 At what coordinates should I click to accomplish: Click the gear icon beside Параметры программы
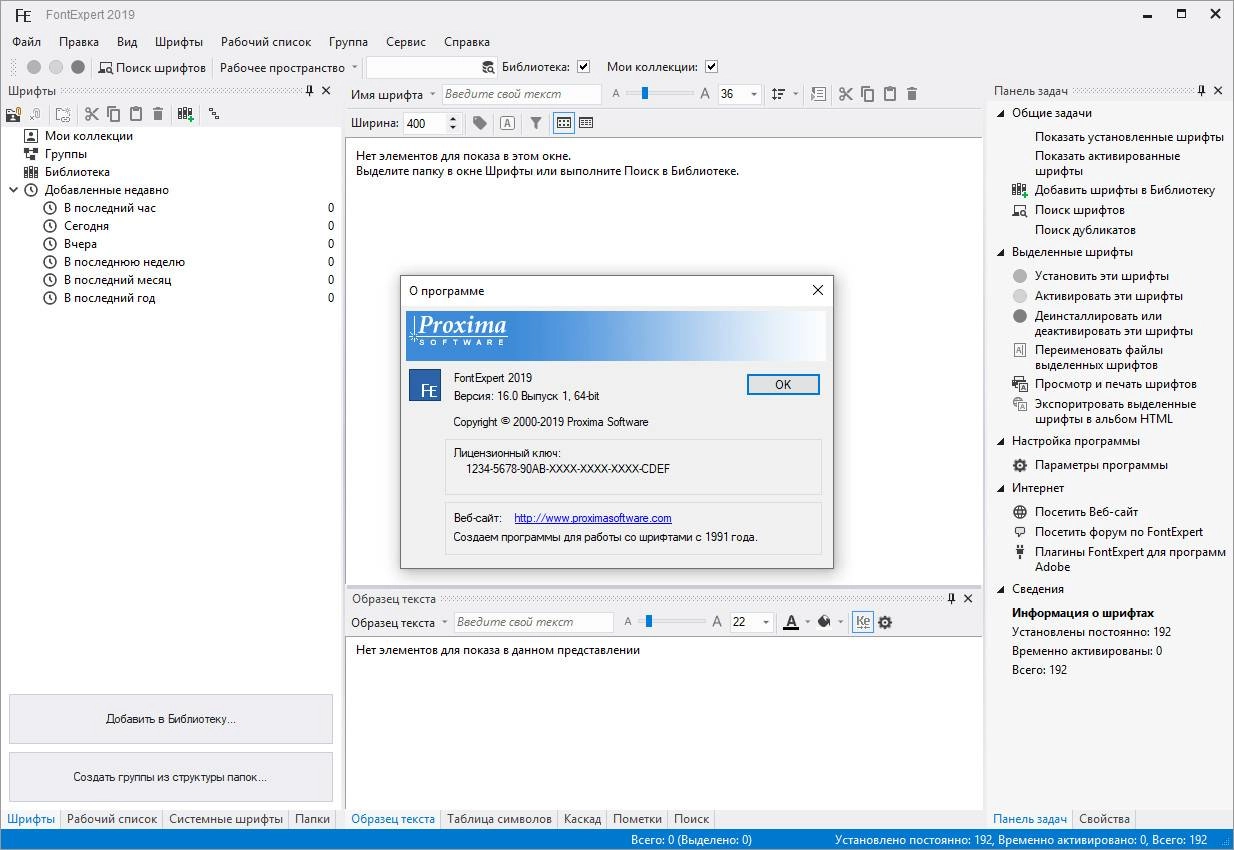(x=1020, y=465)
